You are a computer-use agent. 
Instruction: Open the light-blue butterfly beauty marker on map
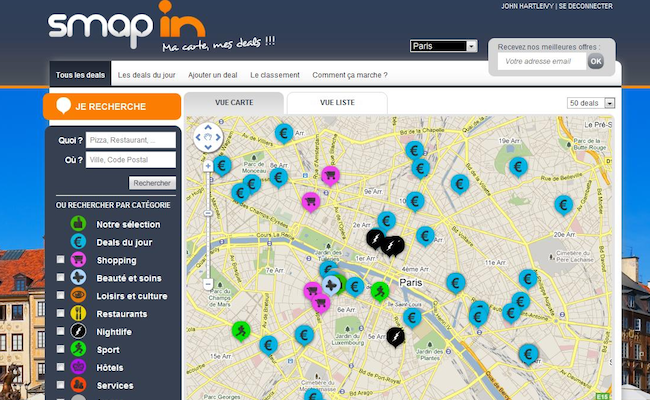point(331,285)
